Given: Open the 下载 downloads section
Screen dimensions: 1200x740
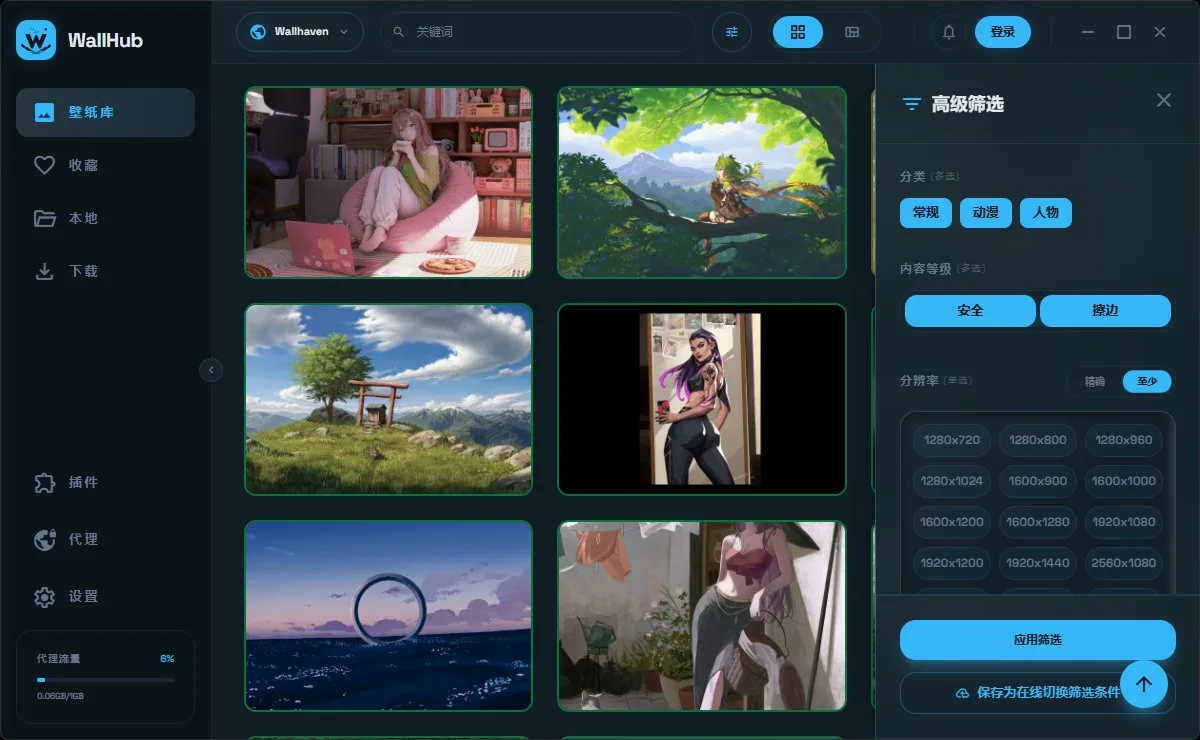Looking at the screenshot, I should coord(105,271).
